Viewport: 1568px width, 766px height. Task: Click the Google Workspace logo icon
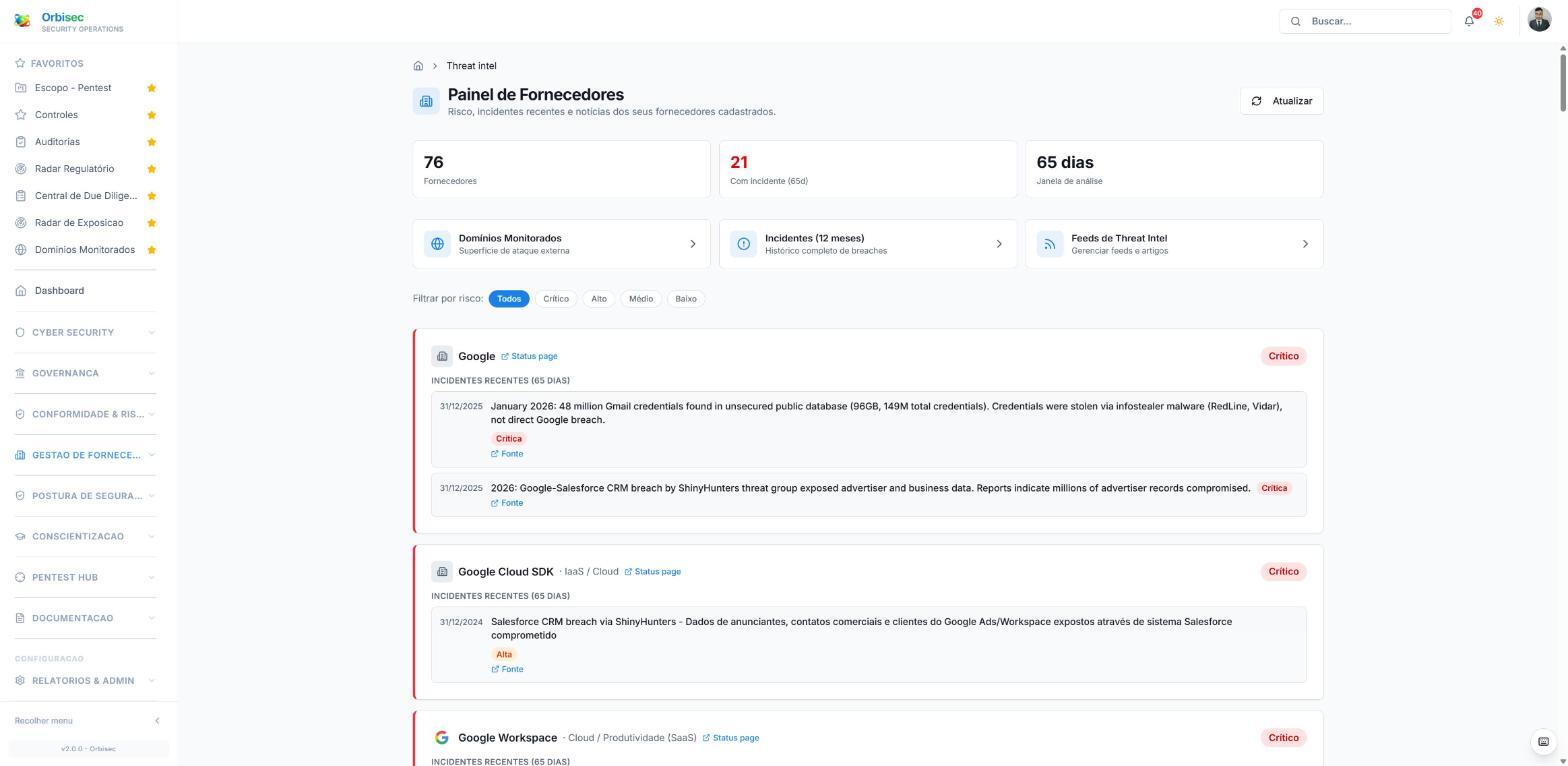coord(442,738)
